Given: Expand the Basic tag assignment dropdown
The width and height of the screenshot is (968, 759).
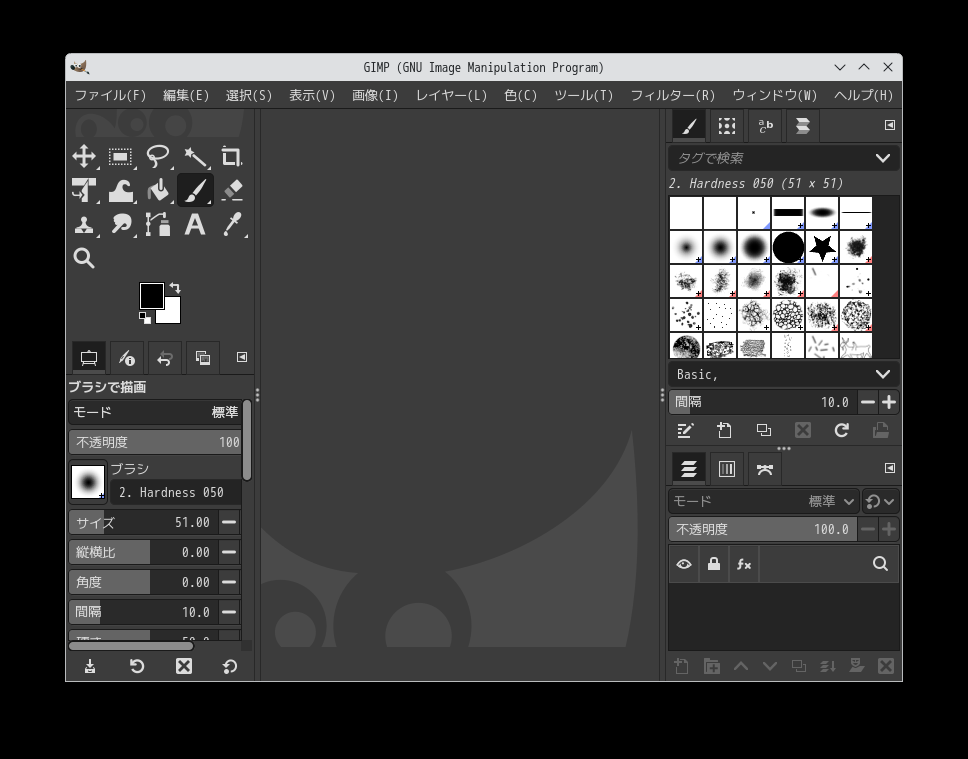Looking at the screenshot, I should [x=883, y=374].
